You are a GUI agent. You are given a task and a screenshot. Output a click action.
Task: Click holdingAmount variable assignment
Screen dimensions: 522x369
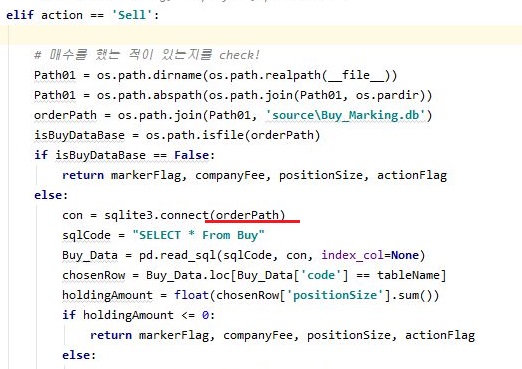107,295
